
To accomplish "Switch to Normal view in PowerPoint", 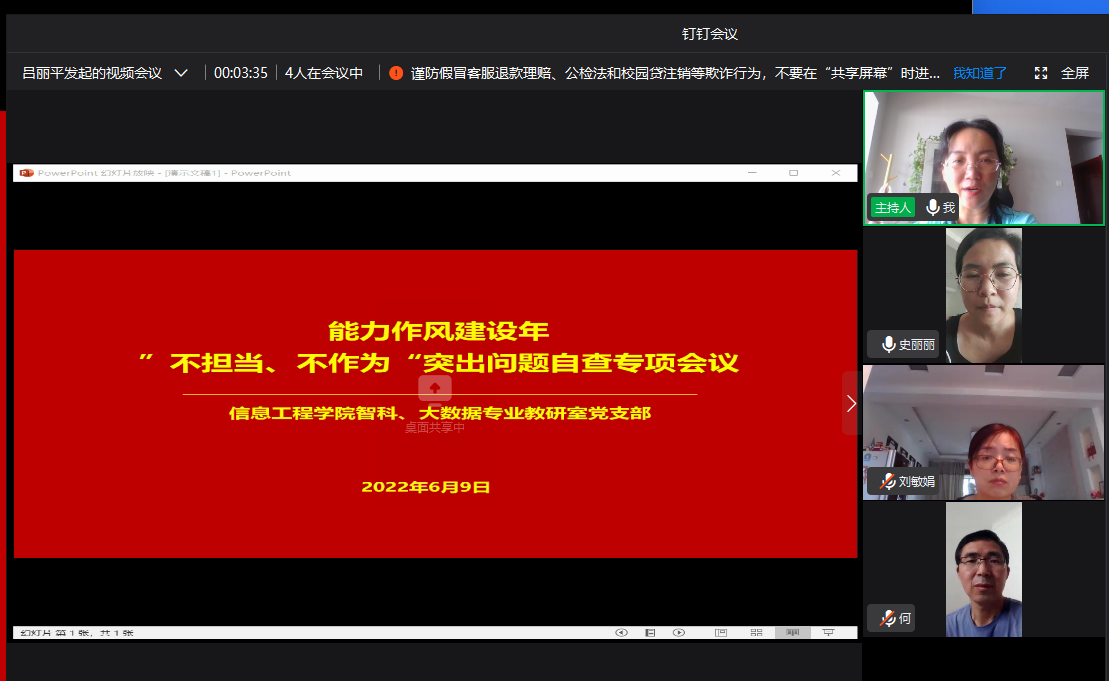I will 720,632.
